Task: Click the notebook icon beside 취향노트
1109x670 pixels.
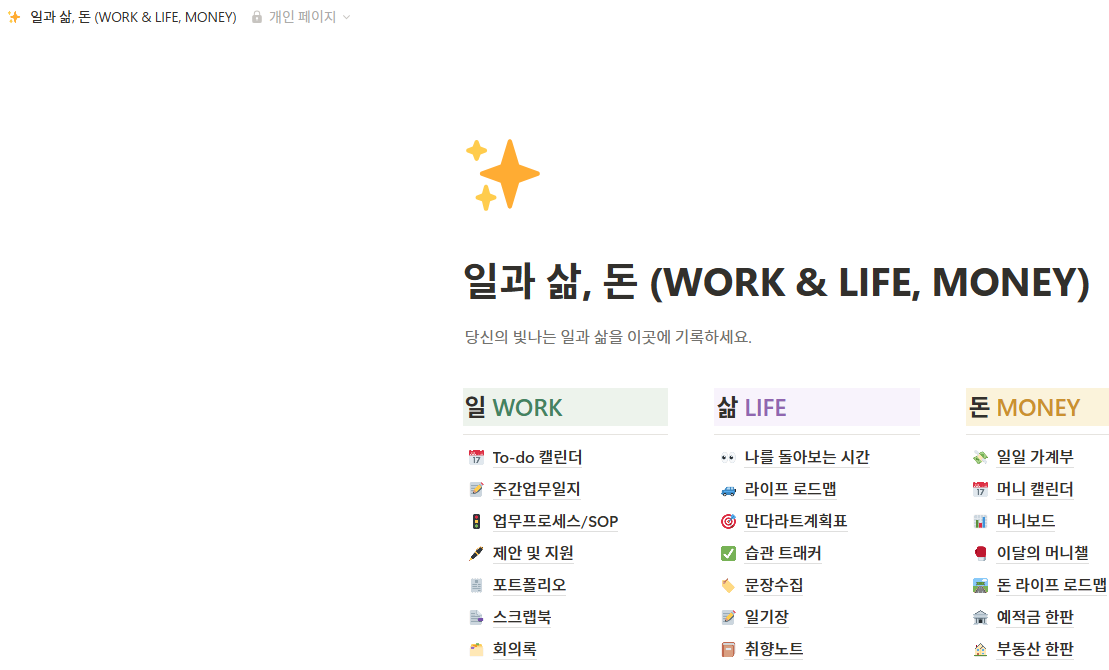Action: (728, 649)
